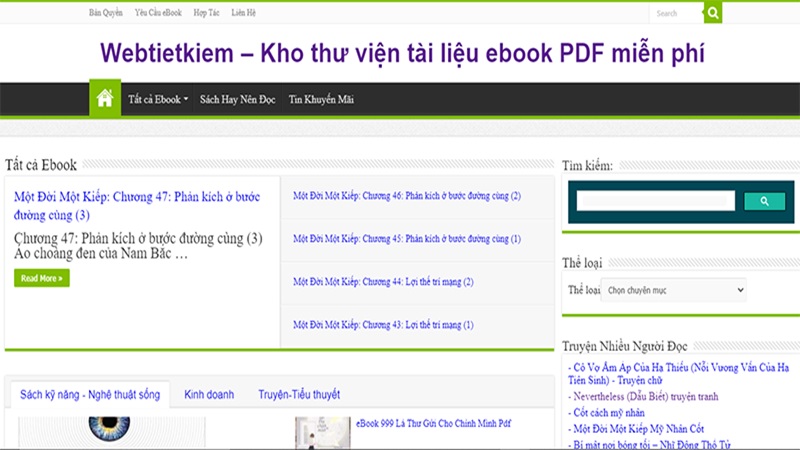Open the Sách Hay Nên Đọc menu

237,99
